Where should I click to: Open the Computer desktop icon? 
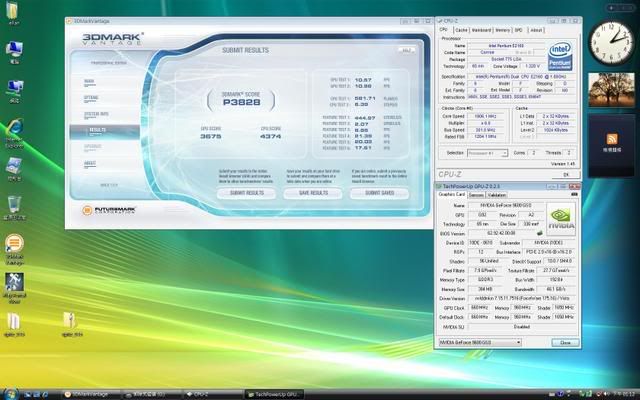click(14, 49)
